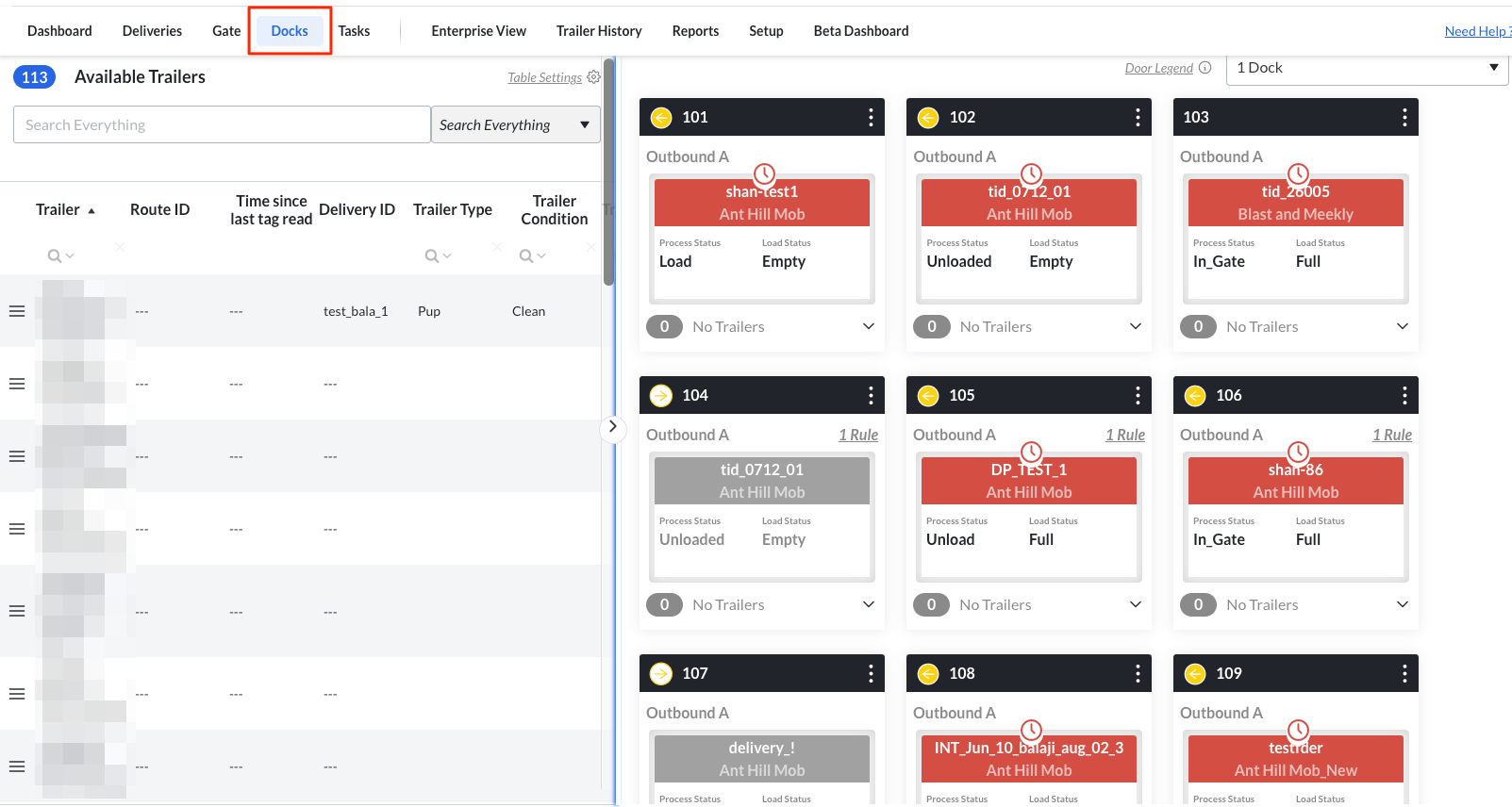Open the Table Settings gear icon
Image resolution: width=1512 pixels, height=807 pixels.
(x=593, y=77)
